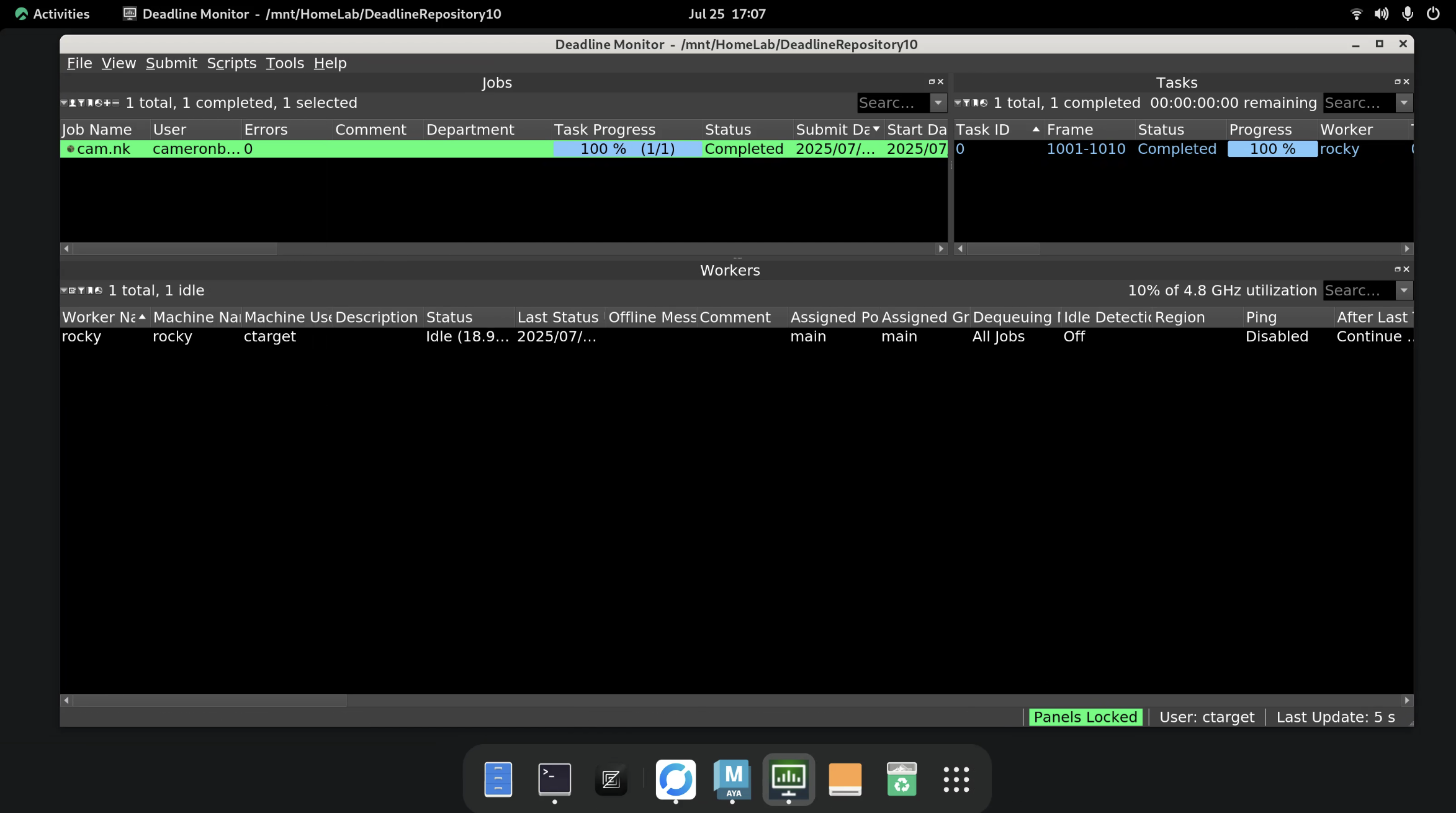The image size is (1456, 813).
Task: Float the Workers panel with undock icon
Action: point(1397,269)
